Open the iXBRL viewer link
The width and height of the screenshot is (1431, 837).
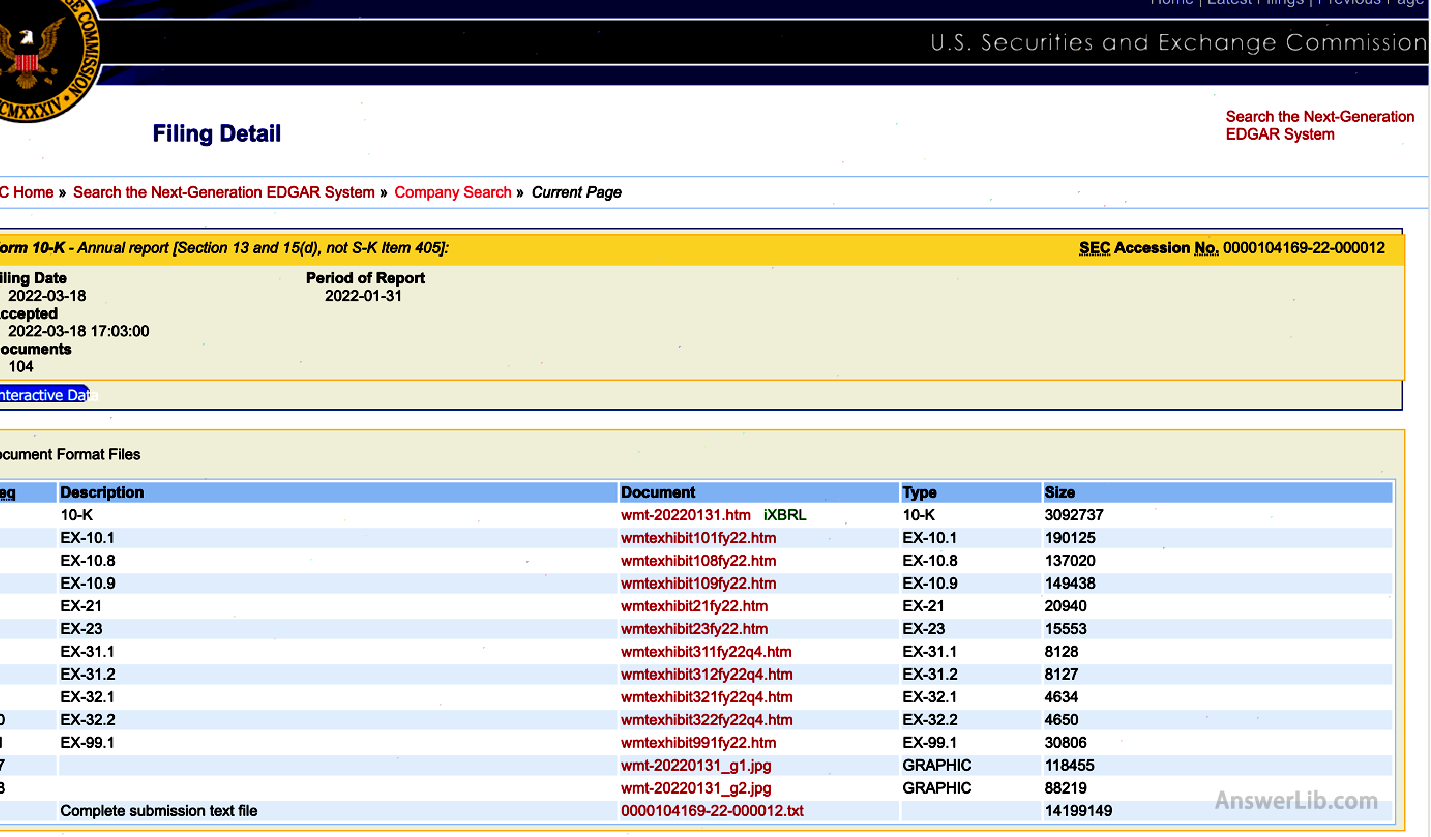point(785,515)
